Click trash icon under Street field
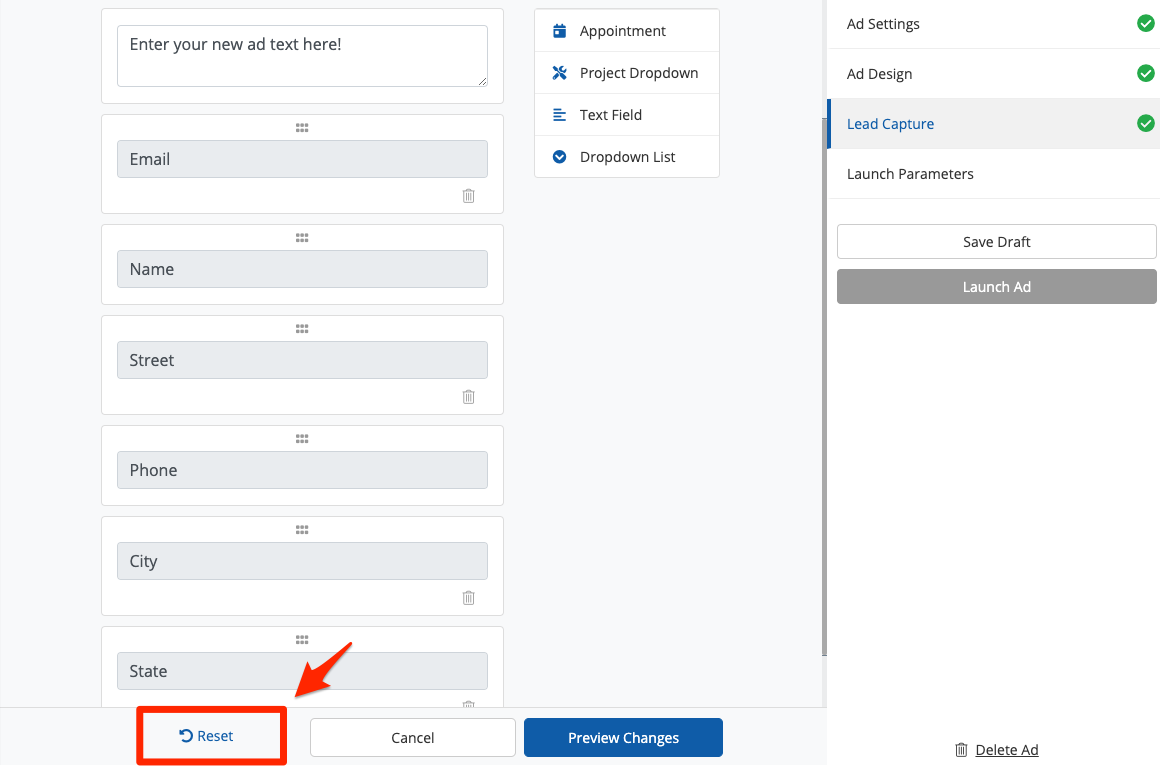Viewport: 1160px width, 766px height. coord(468,397)
